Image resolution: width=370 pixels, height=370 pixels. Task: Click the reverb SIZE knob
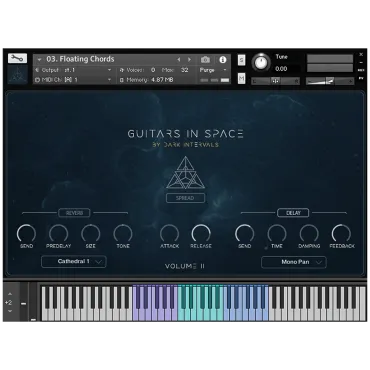click(91, 233)
